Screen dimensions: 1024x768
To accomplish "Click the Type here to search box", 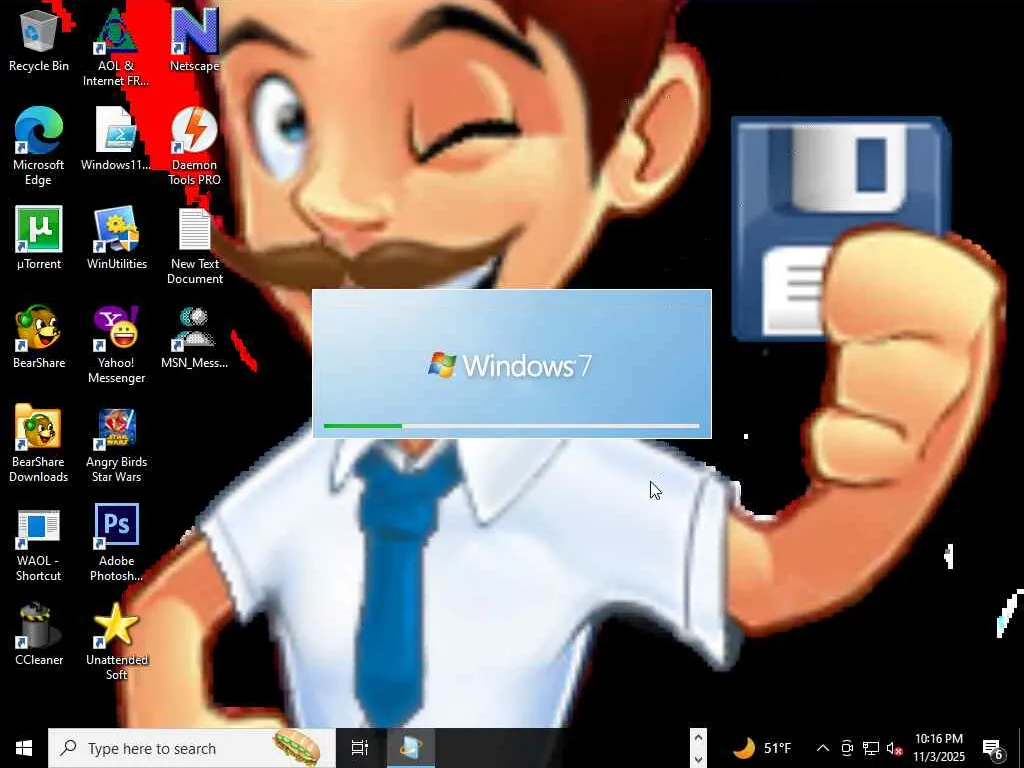I will [191, 748].
